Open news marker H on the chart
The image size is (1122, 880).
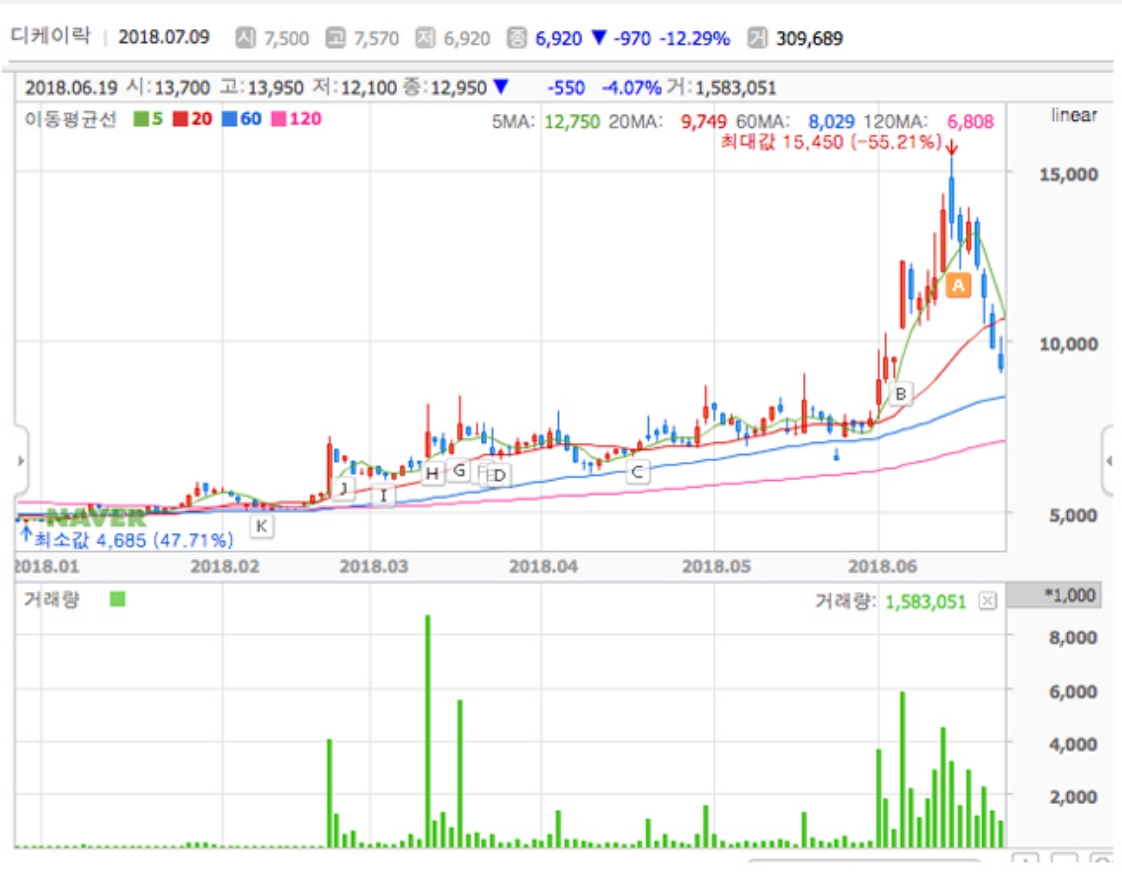point(431,473)
